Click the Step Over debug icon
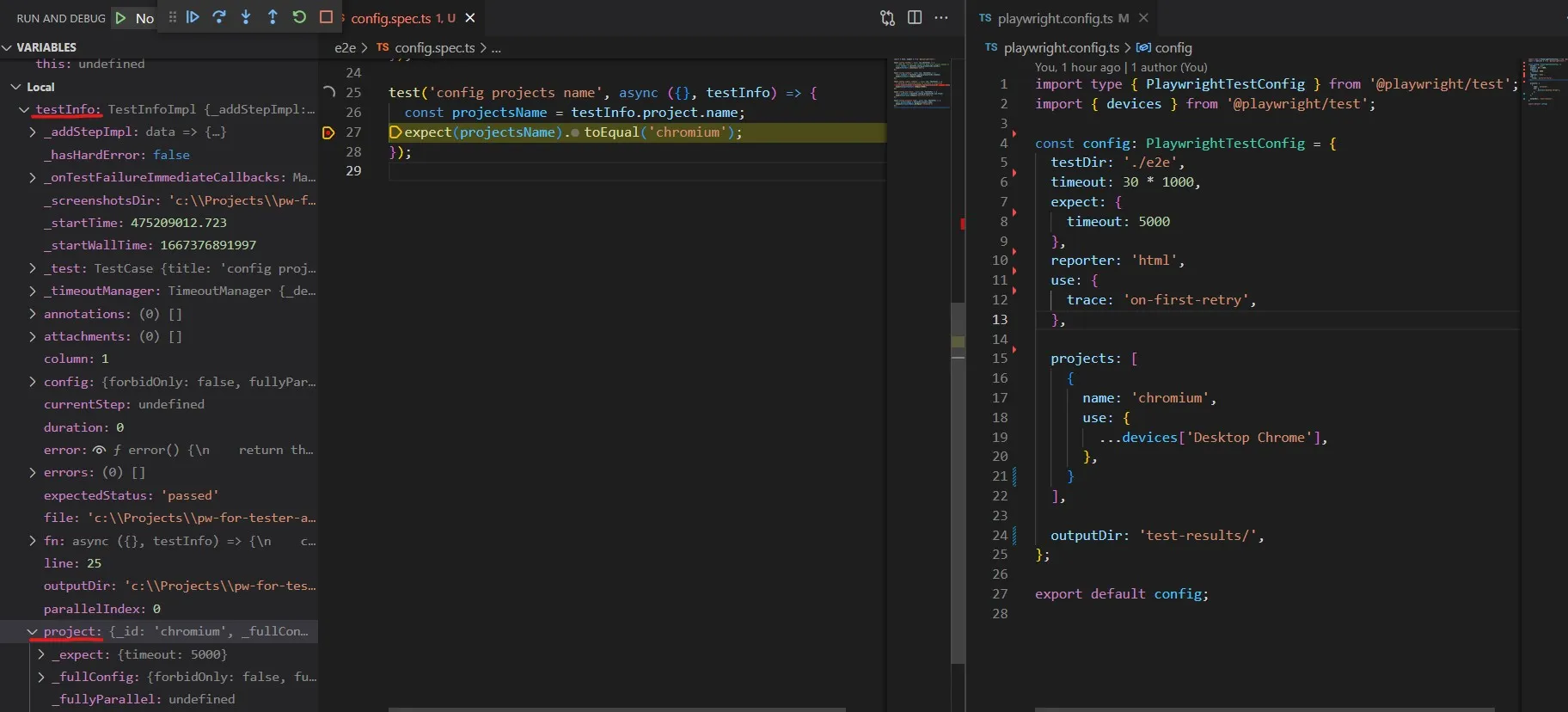 point(219,17)
